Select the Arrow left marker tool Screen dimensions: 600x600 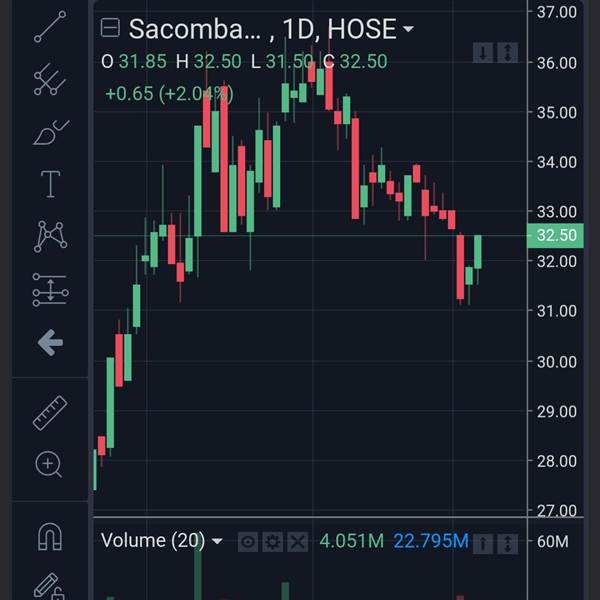point(51,342)
